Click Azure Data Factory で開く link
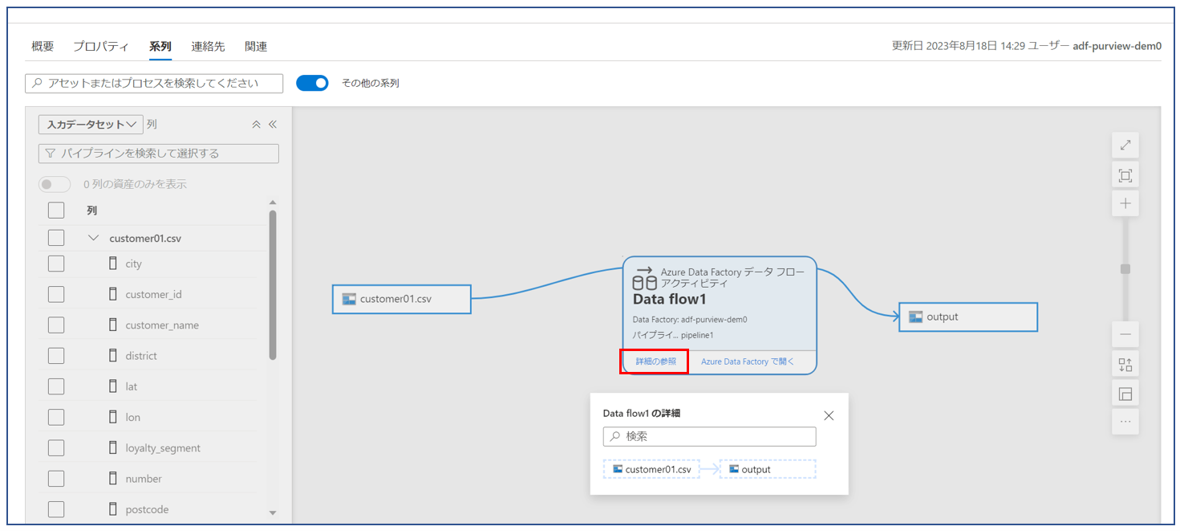 (x=747, y=361)
